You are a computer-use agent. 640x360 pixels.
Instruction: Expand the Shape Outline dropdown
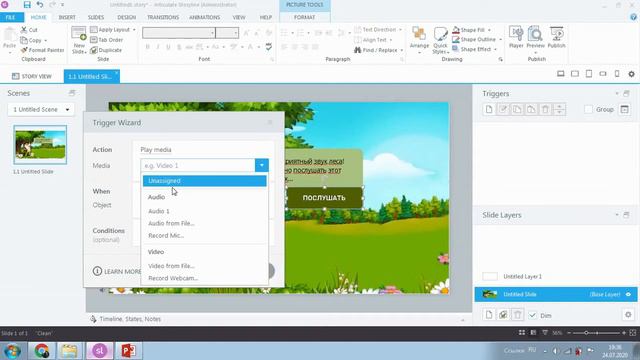[500, 40]
